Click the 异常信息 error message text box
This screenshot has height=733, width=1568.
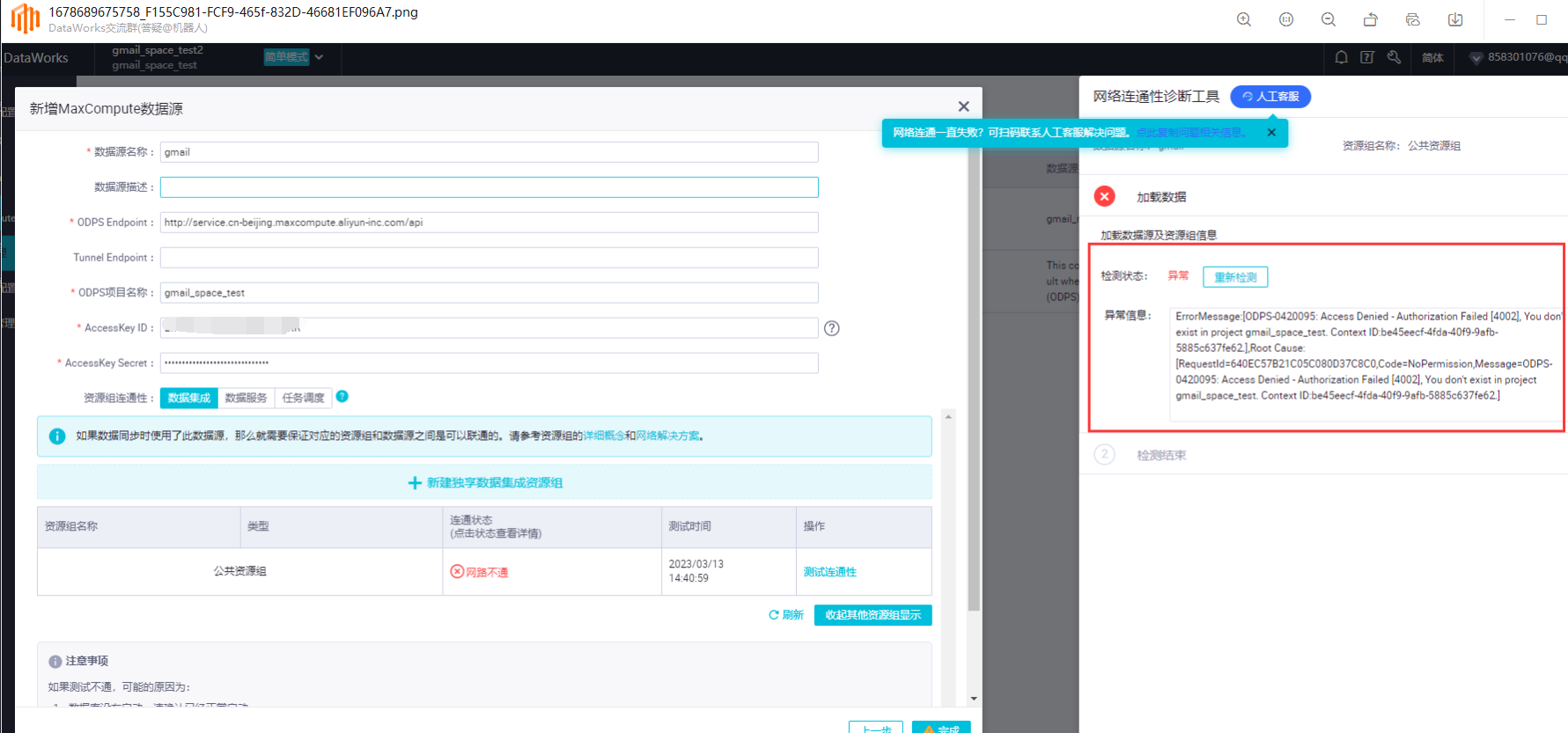[1367, 364]
